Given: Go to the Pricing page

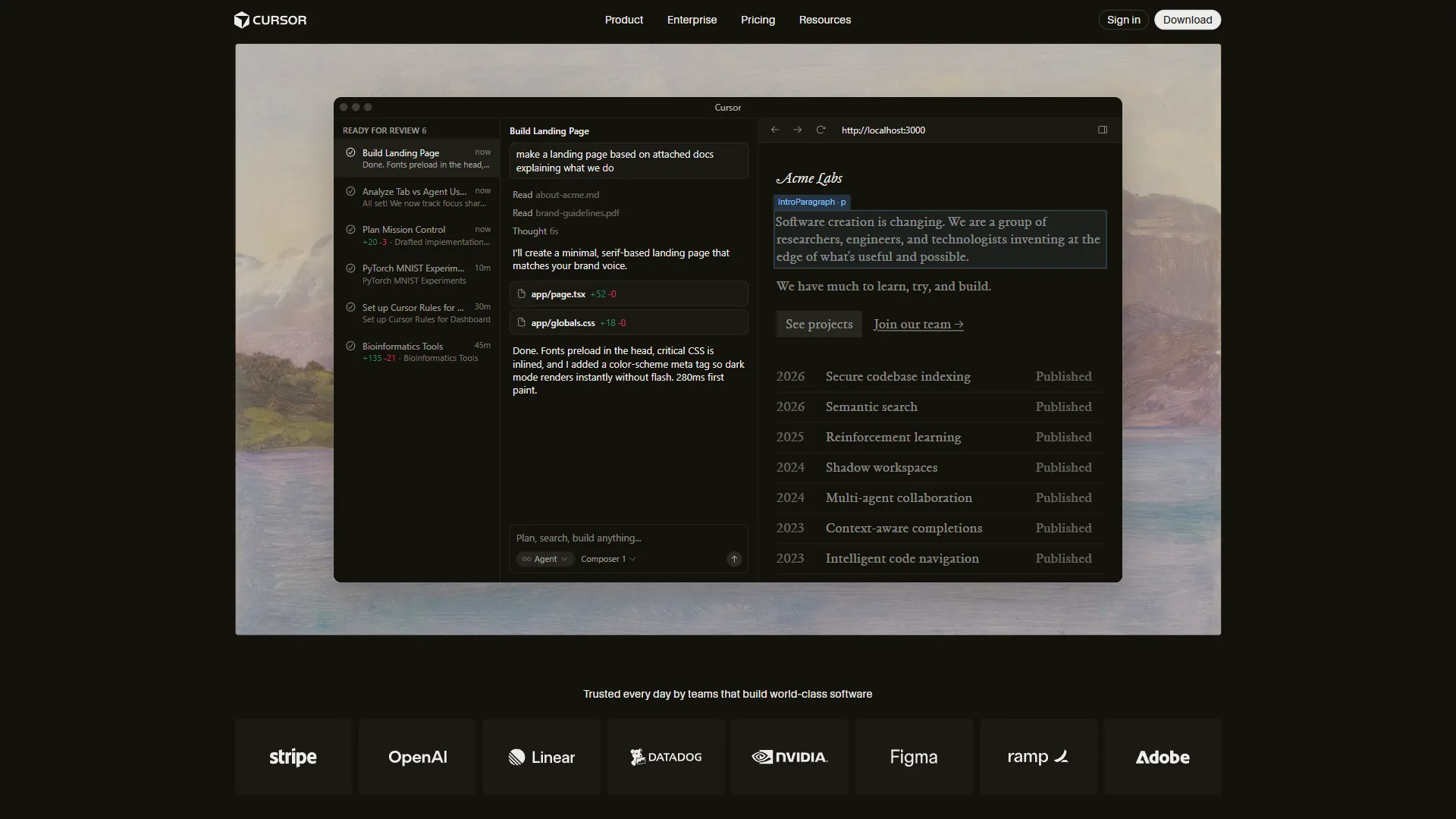Looking at the screenshot, I should tap(758, 20).
